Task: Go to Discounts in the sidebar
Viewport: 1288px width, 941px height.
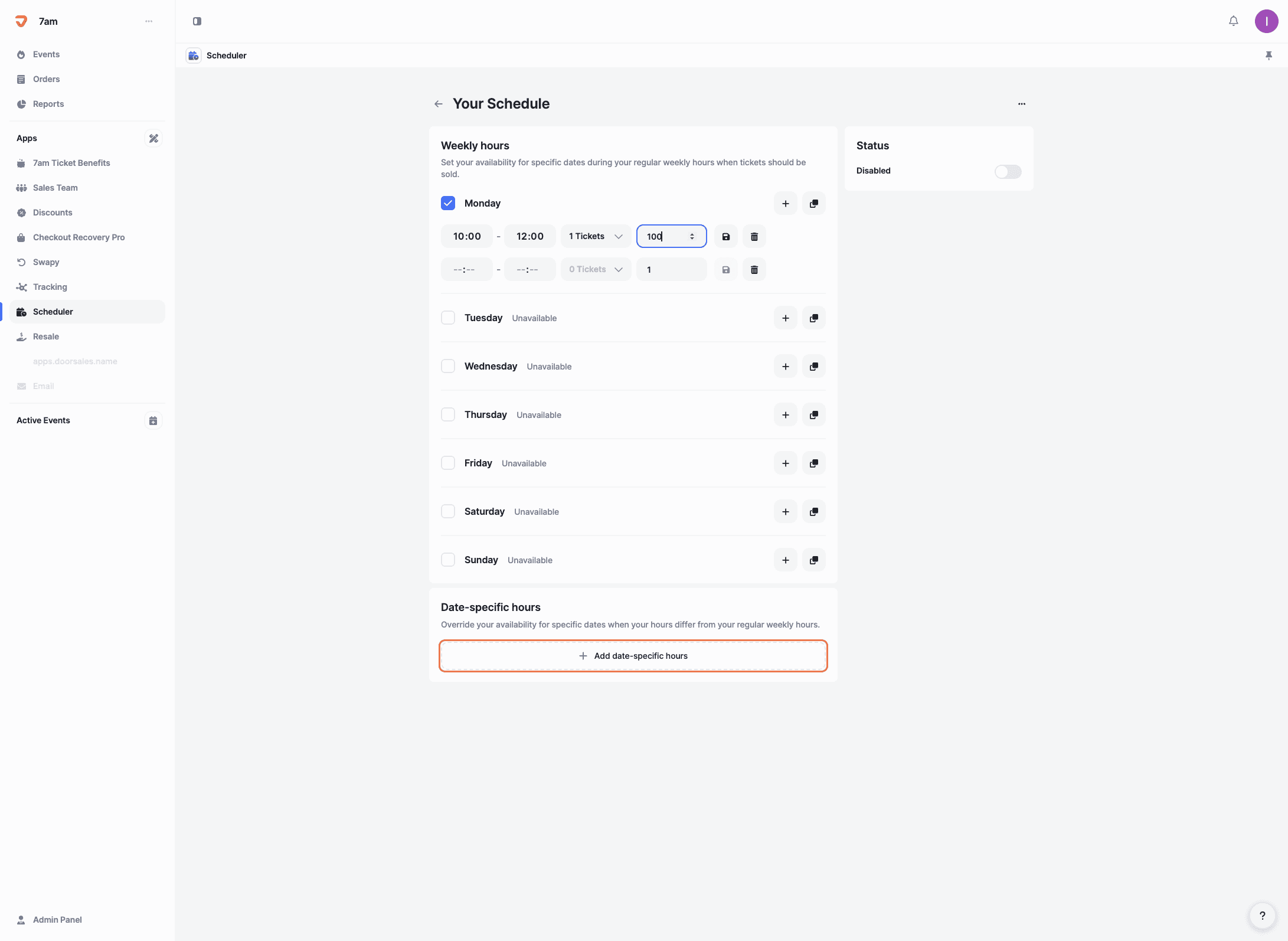Action: [x=53, y=213]
